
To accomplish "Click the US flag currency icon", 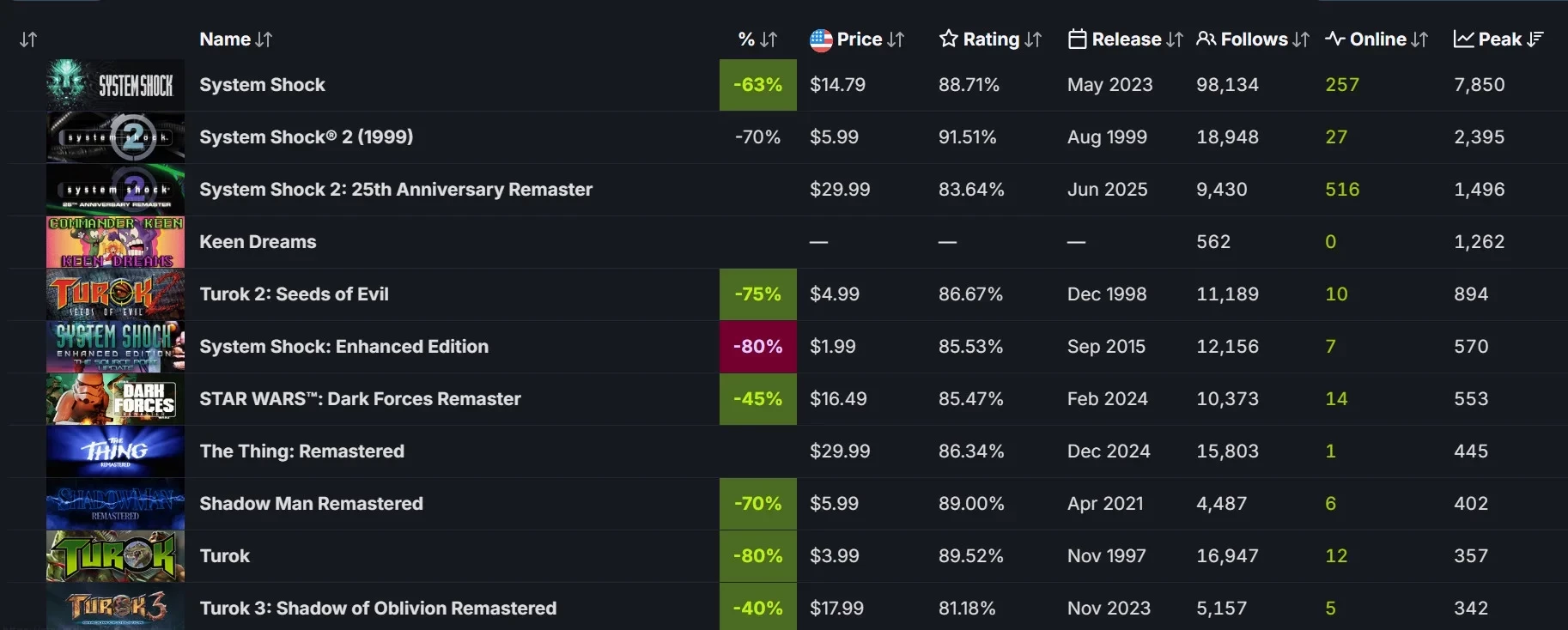I will coord(821,39).
